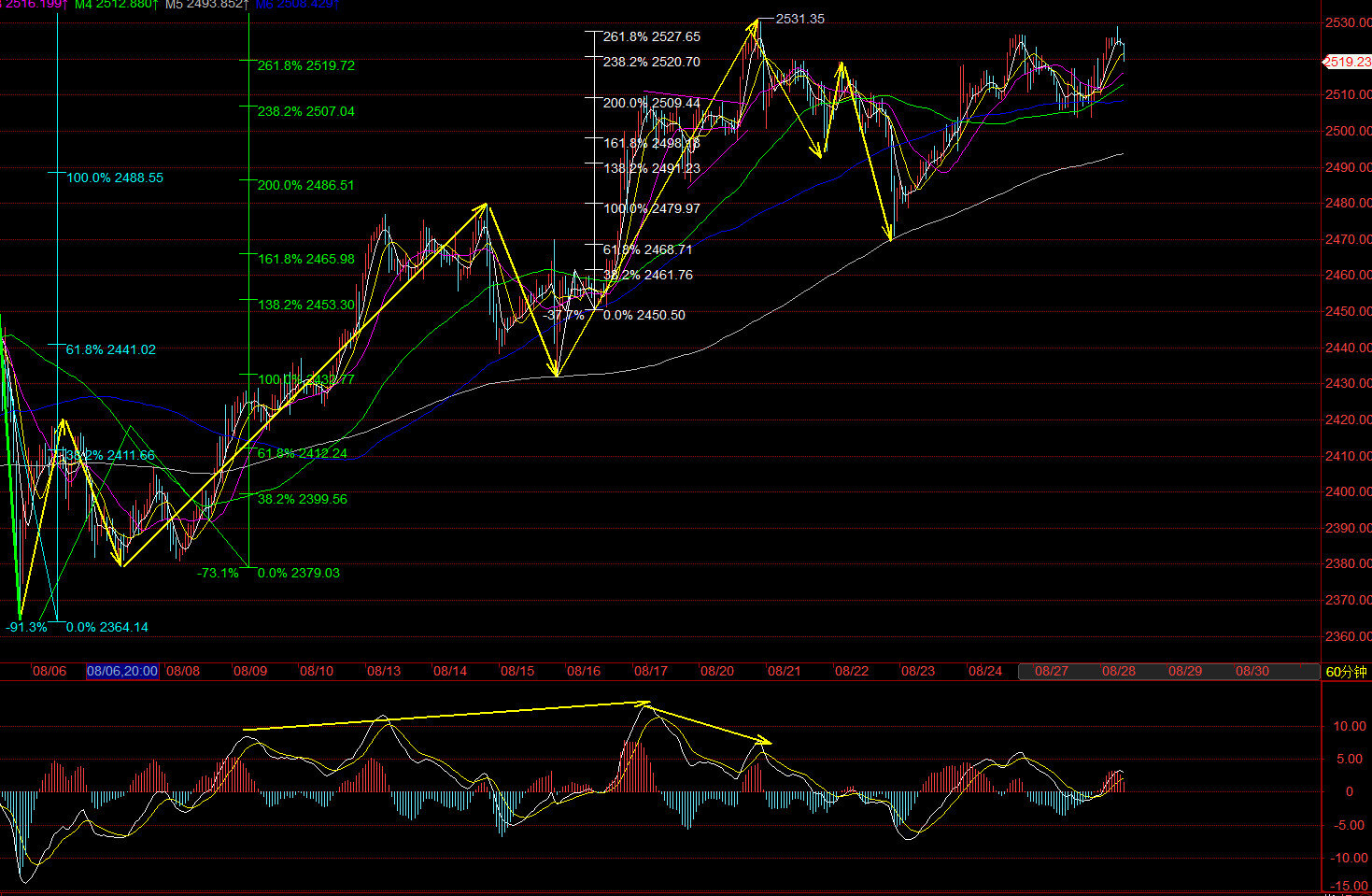Image resolution: width=1372 pixels, height=896 pixels.
Task: Click the 08/30 date label on time axis
Action: tap(1252, 671)
